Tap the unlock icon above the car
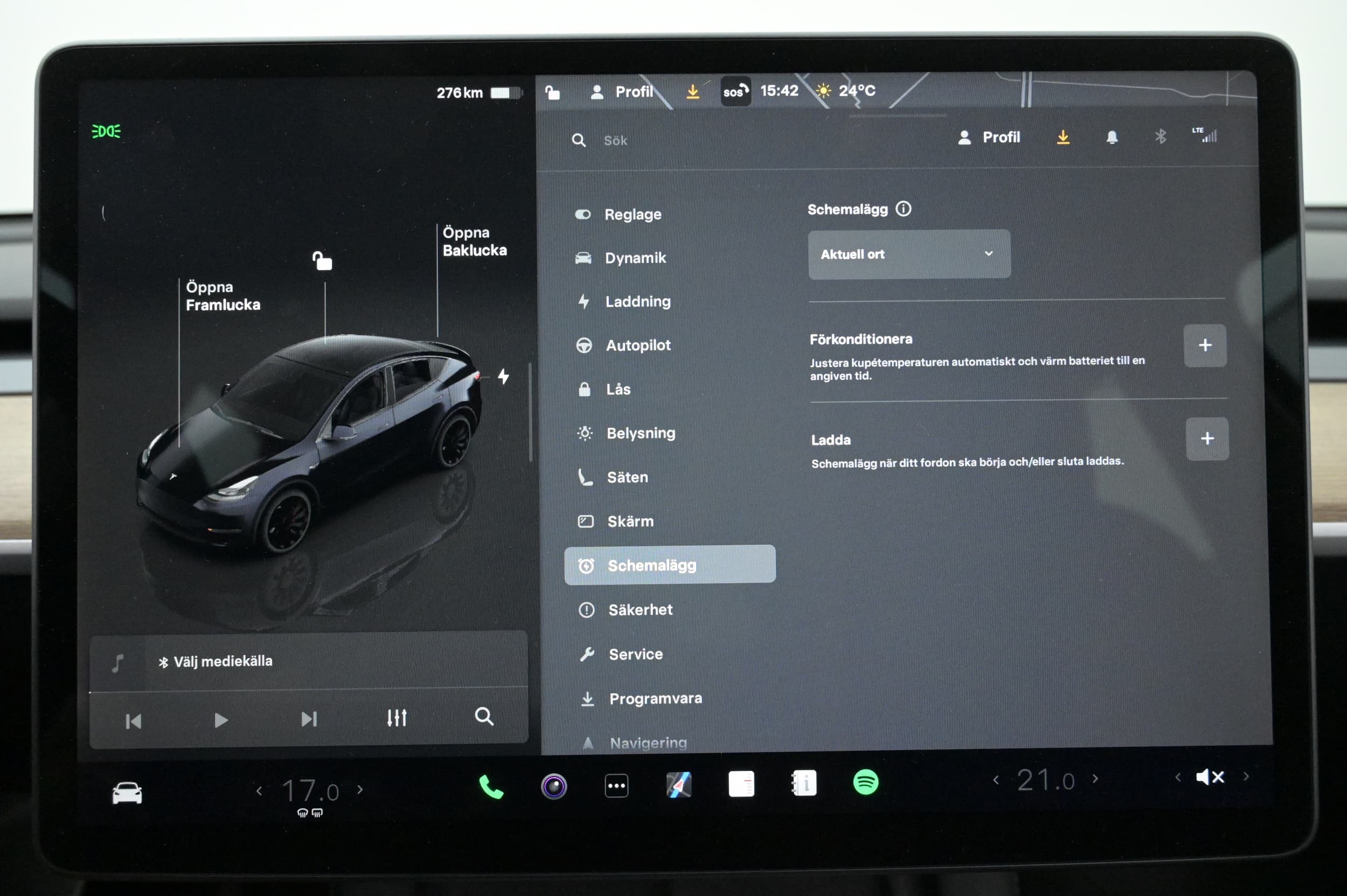The height and width of the screenshot is (896, 1347). pos(322,261)
